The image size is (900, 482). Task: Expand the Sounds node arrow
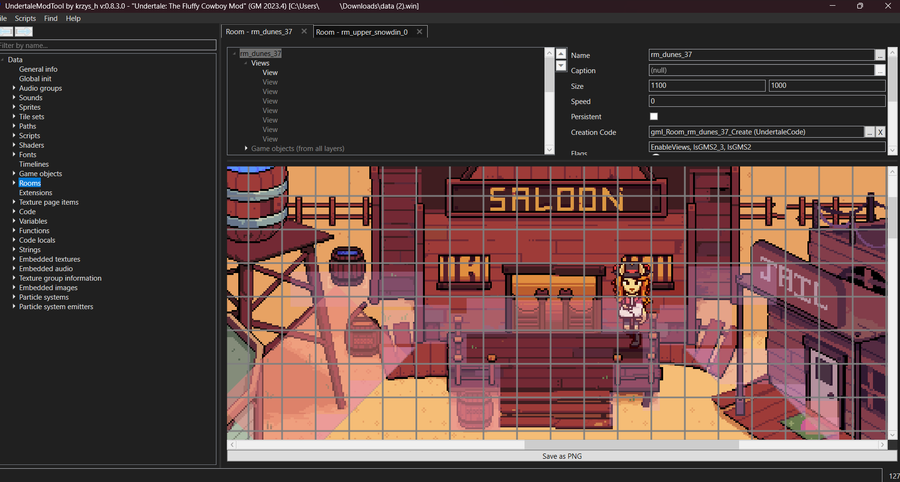14,98
